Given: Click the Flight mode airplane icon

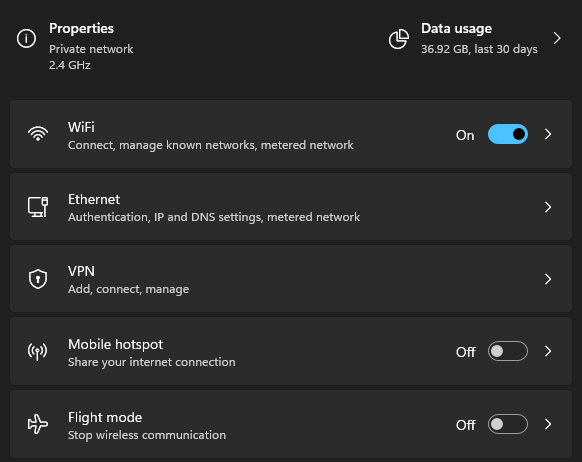Looking at the screenshot, I should point(38,424).
